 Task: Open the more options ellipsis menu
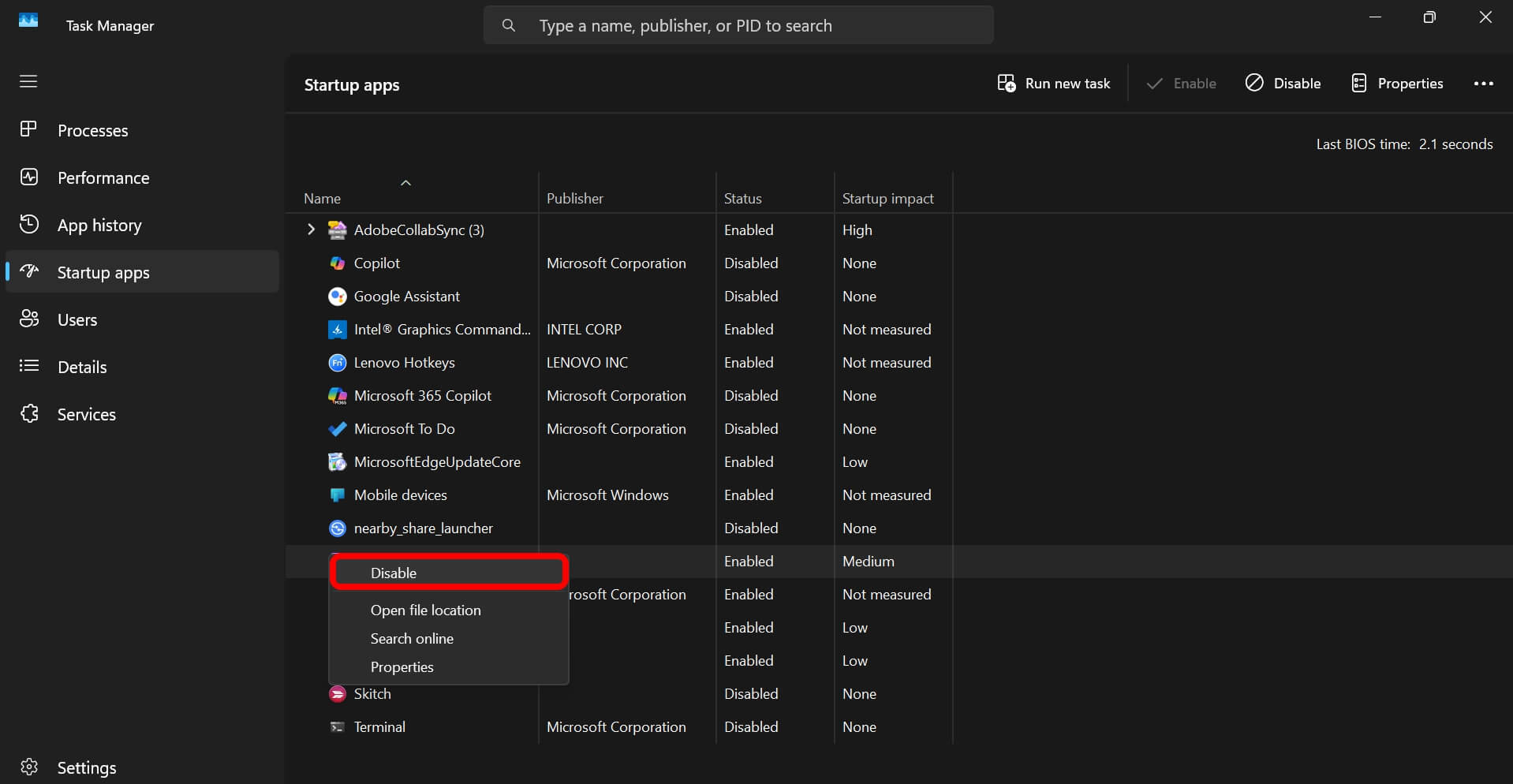point(1484,83)
